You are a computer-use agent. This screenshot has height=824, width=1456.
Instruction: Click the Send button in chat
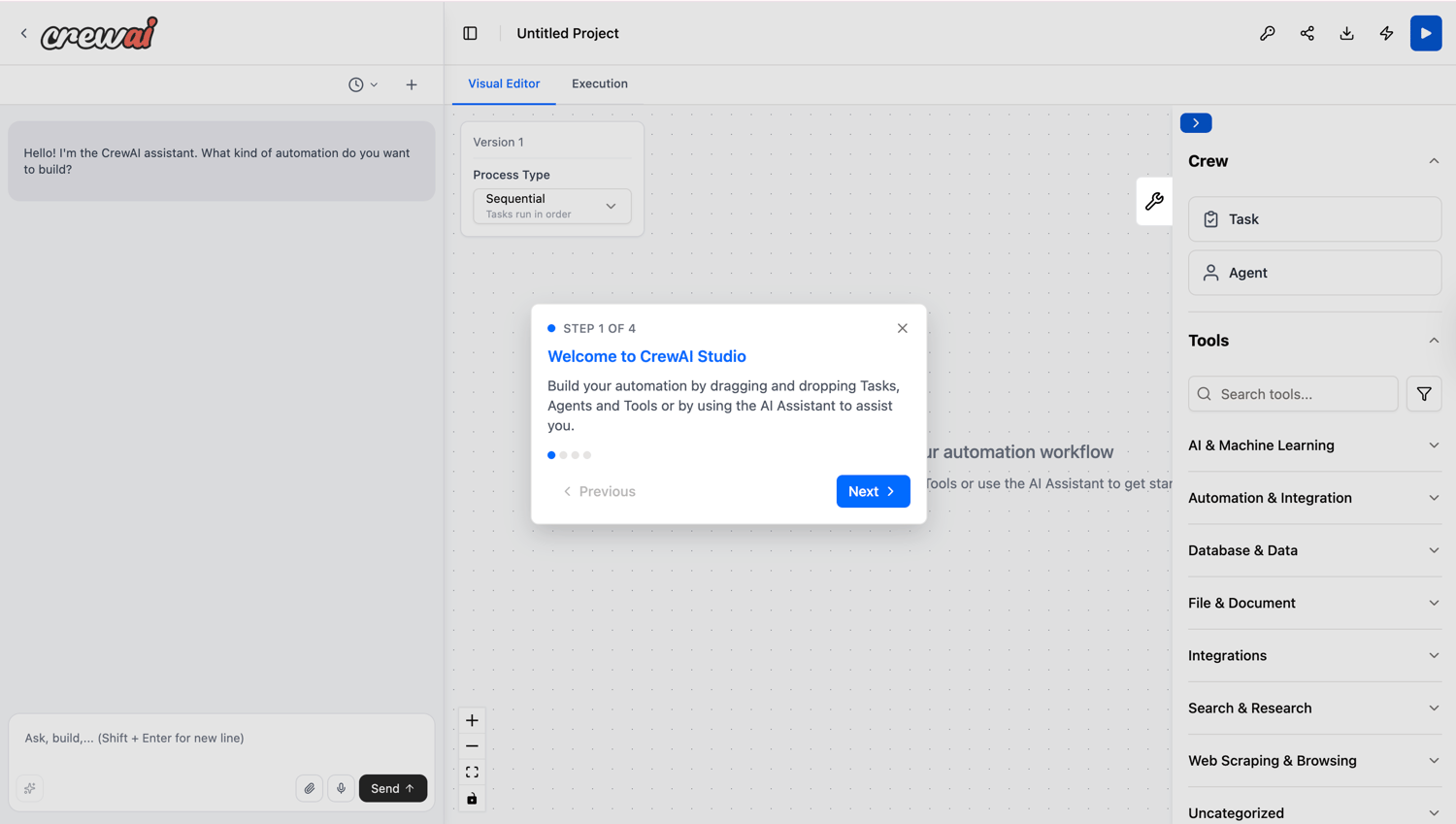click(393, 788)
